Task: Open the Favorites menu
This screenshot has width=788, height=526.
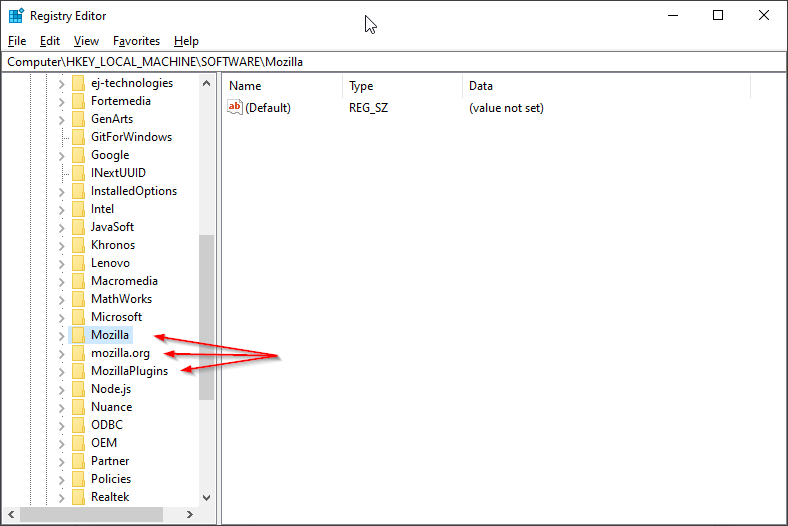Action: pos(136,41)
